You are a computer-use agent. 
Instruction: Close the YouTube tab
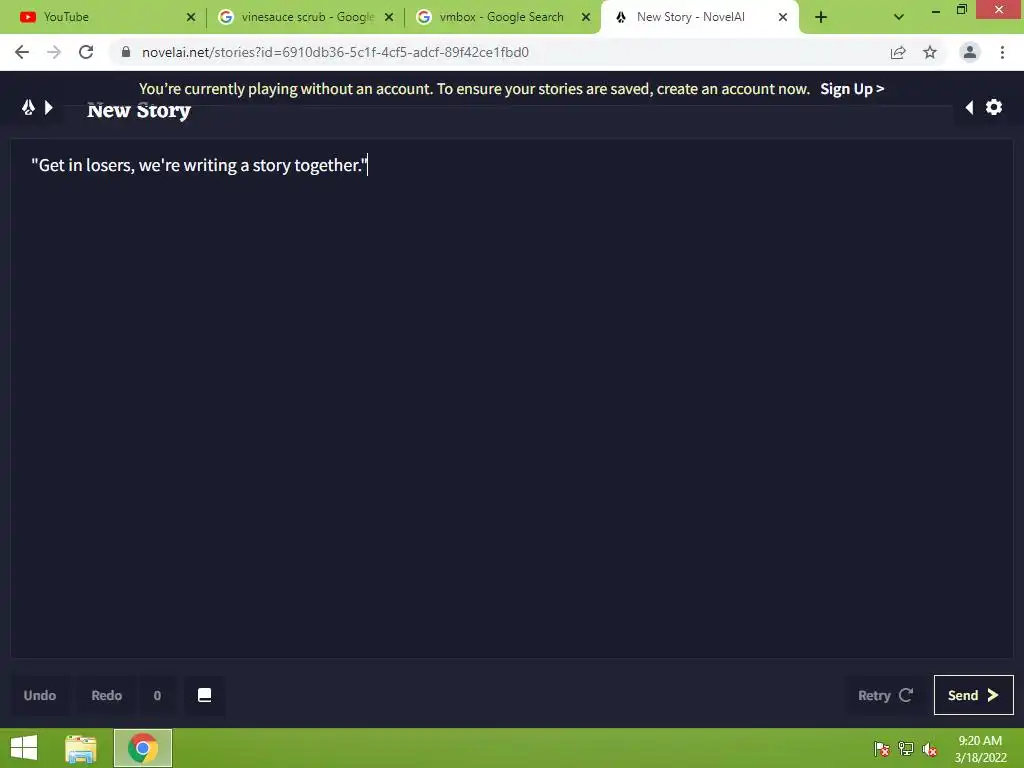(191, 17)
